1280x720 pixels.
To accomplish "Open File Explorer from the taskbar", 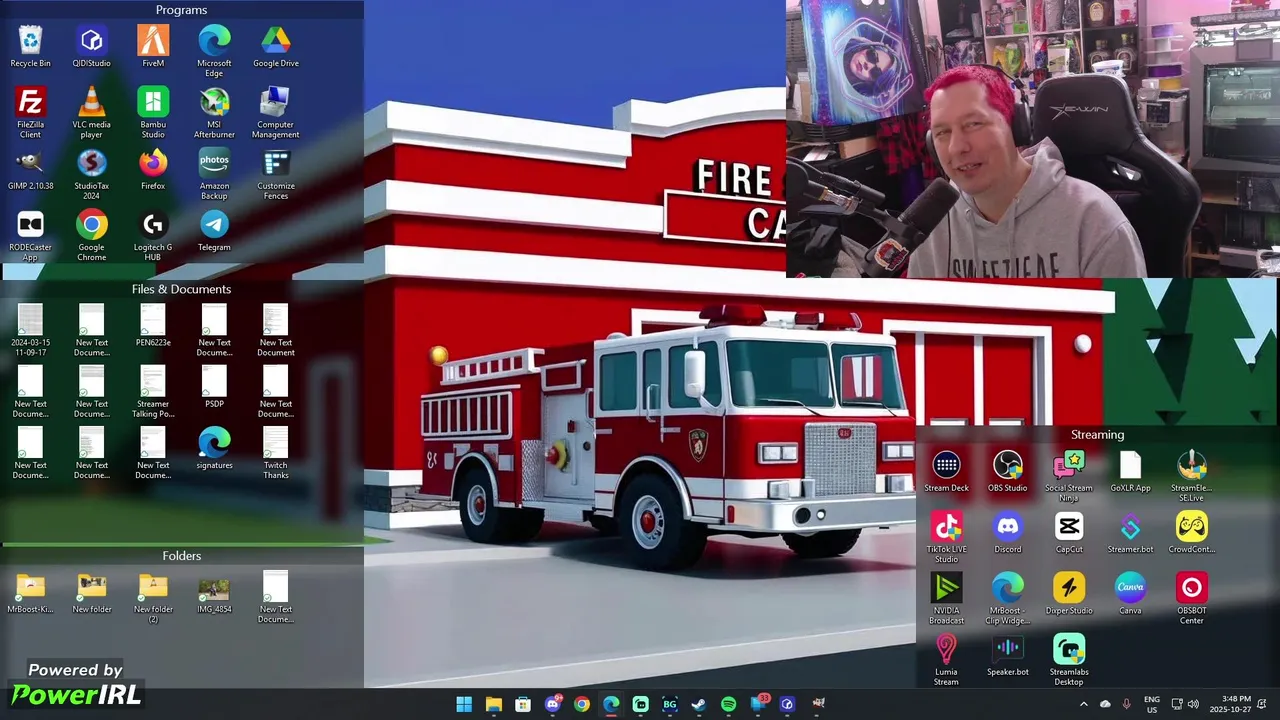I will coord(493,704).
